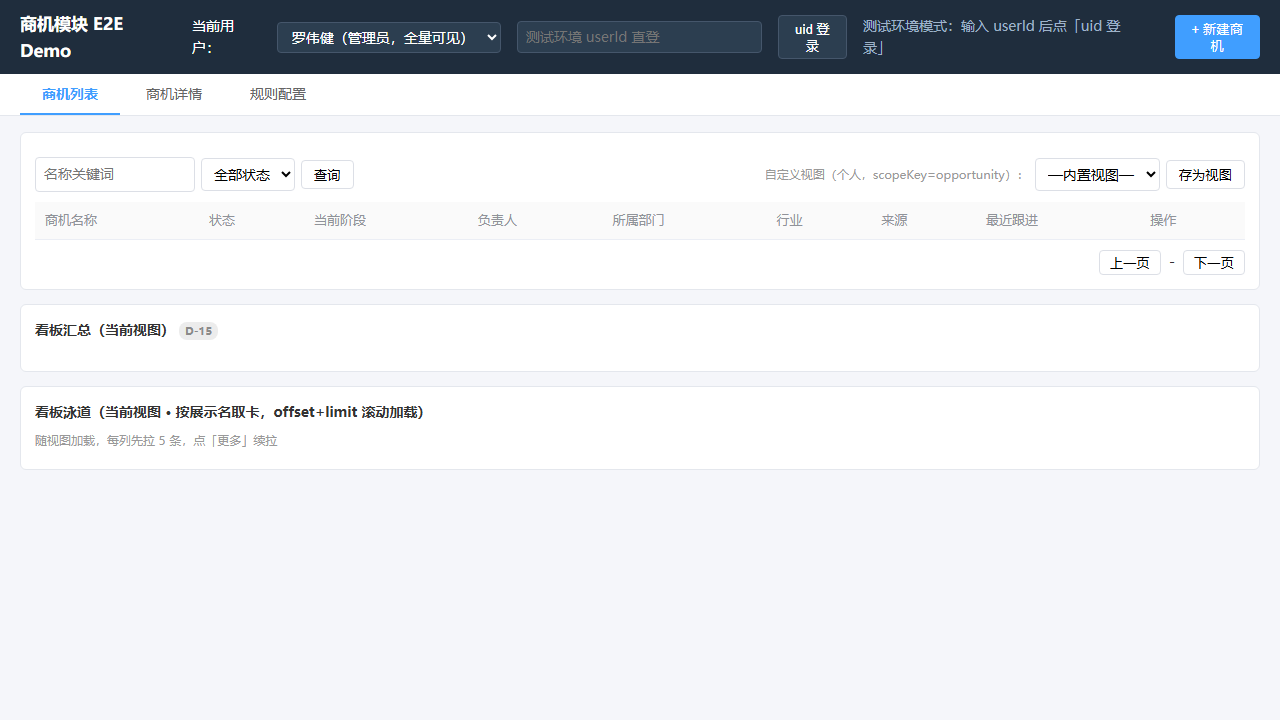
Task: Click the 当前阶段 column header
Action: 340,220
